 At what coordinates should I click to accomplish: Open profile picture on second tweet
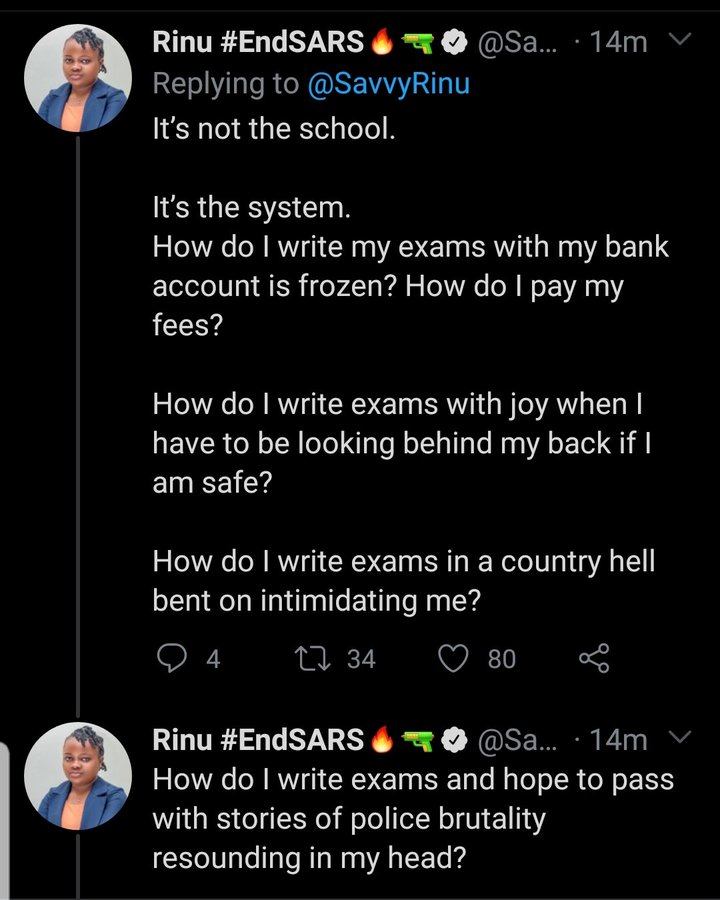click(78, 776)
